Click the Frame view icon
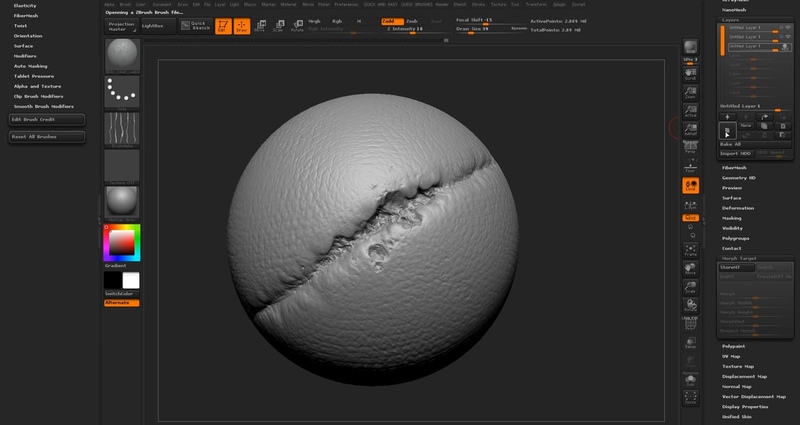Viewport: 800px width, 425px height. pos(690,249)
